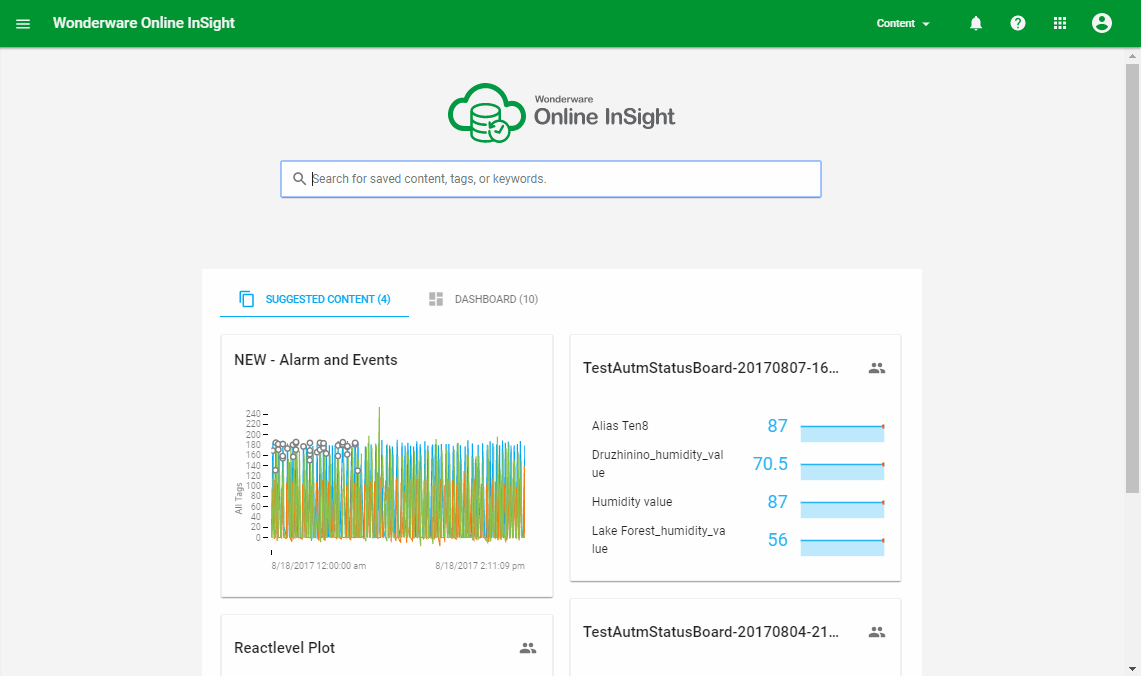Open the apps grid launcher
This screenshot has width=1141, height=676.
point(1060,23)
